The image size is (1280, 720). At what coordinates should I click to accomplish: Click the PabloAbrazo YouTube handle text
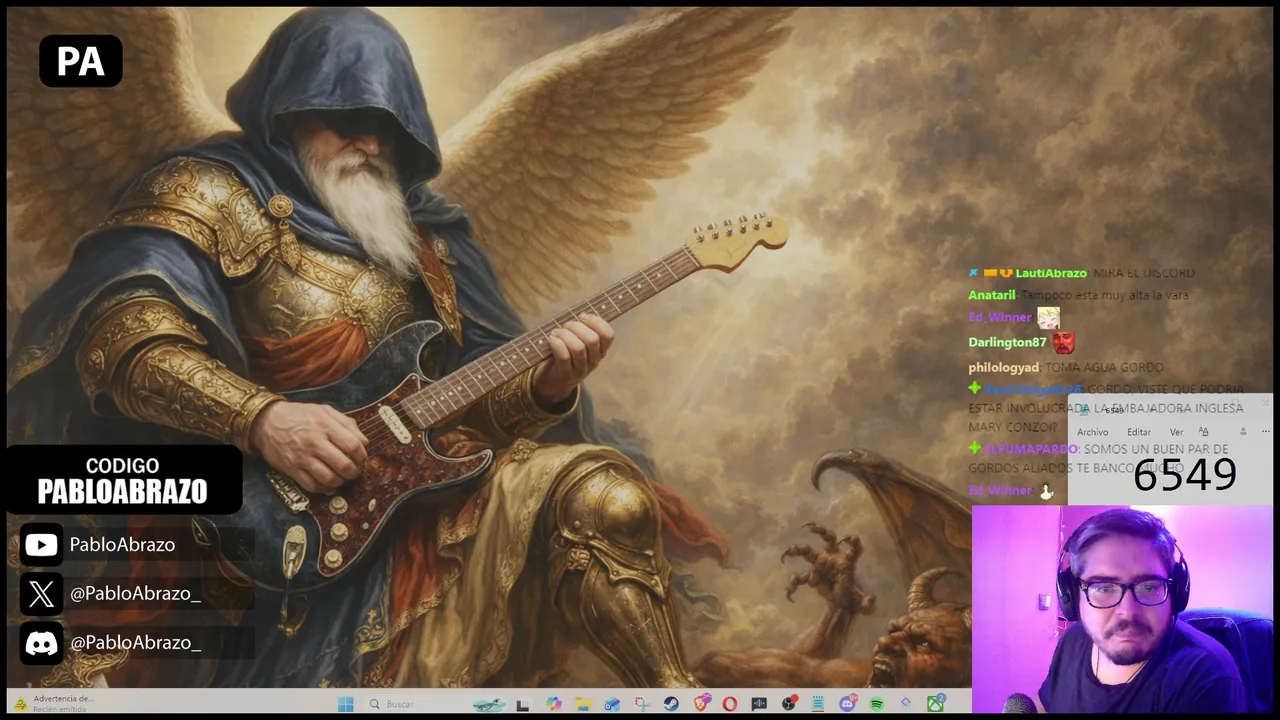tap(122, 545)
